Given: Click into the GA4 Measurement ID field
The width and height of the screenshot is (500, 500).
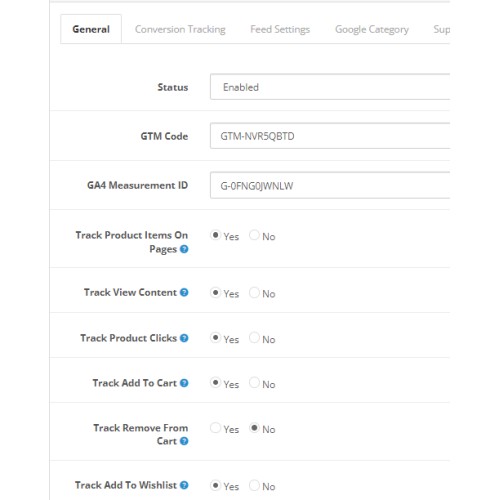Looking at the screenshot, I should 330,185.
